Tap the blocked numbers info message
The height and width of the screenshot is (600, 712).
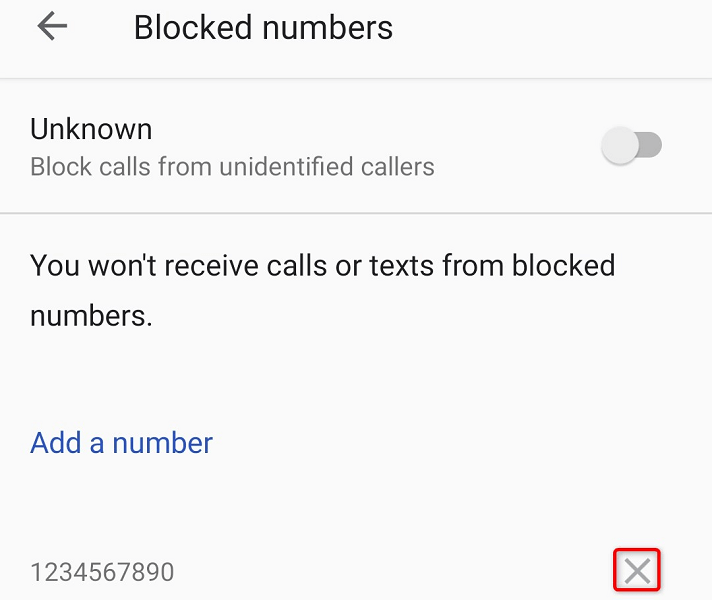[322, 290]
